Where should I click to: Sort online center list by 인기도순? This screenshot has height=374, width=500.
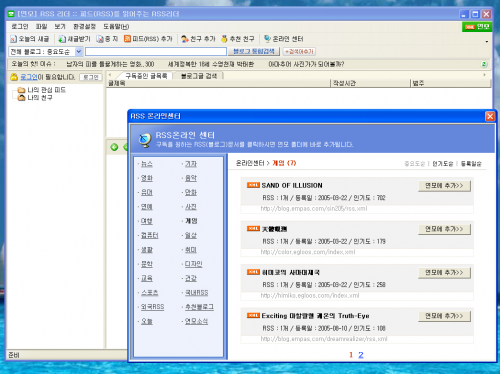pos(443,164)
